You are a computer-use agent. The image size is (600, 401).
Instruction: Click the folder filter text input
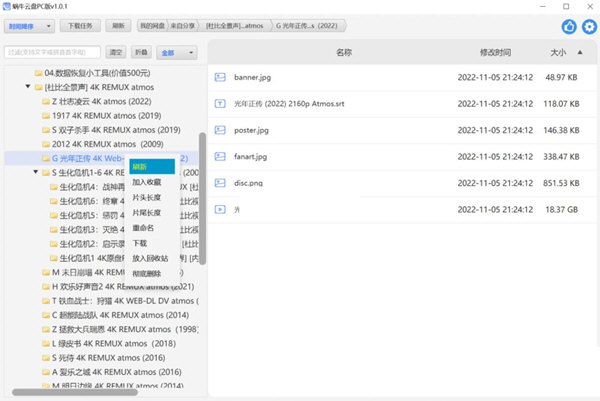tap(52, 51)
